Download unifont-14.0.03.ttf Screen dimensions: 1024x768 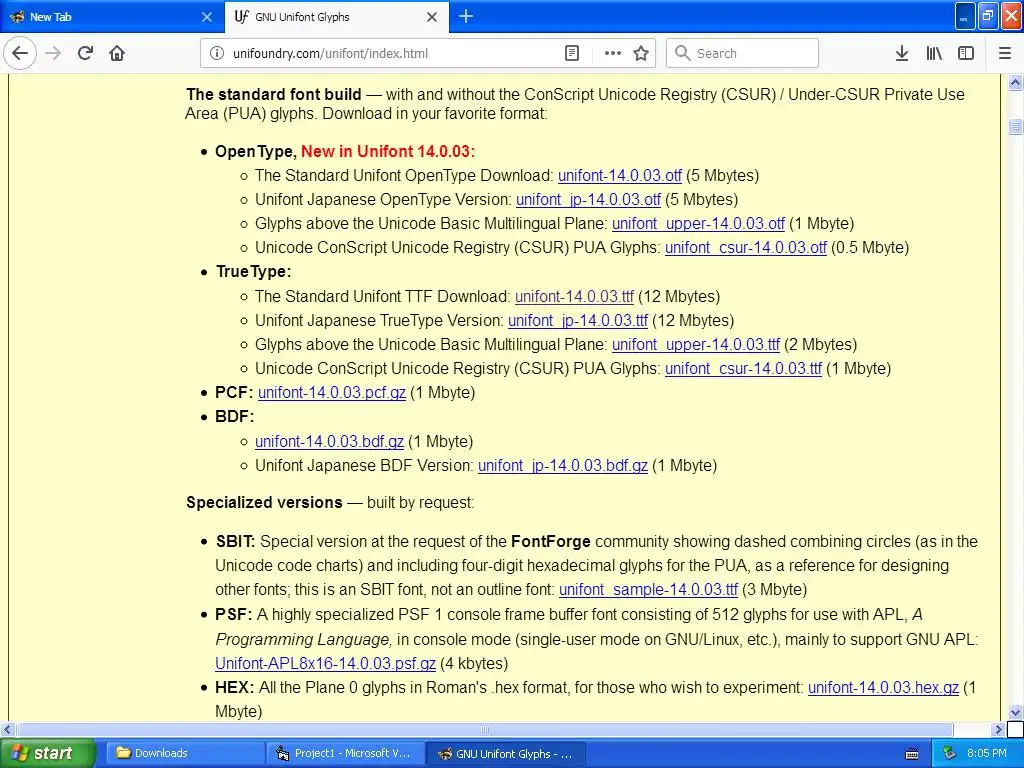point(574,296)
